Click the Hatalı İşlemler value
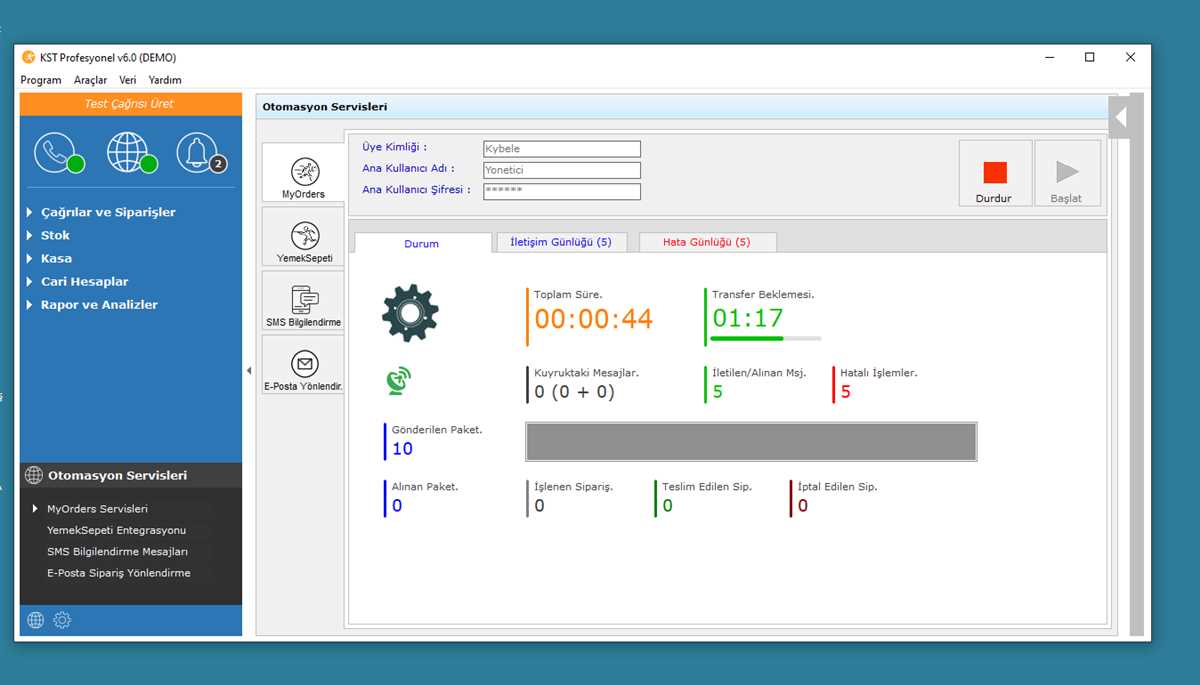Image resolution: width=1200 pixels, height=685 pixels. (845, 392)
